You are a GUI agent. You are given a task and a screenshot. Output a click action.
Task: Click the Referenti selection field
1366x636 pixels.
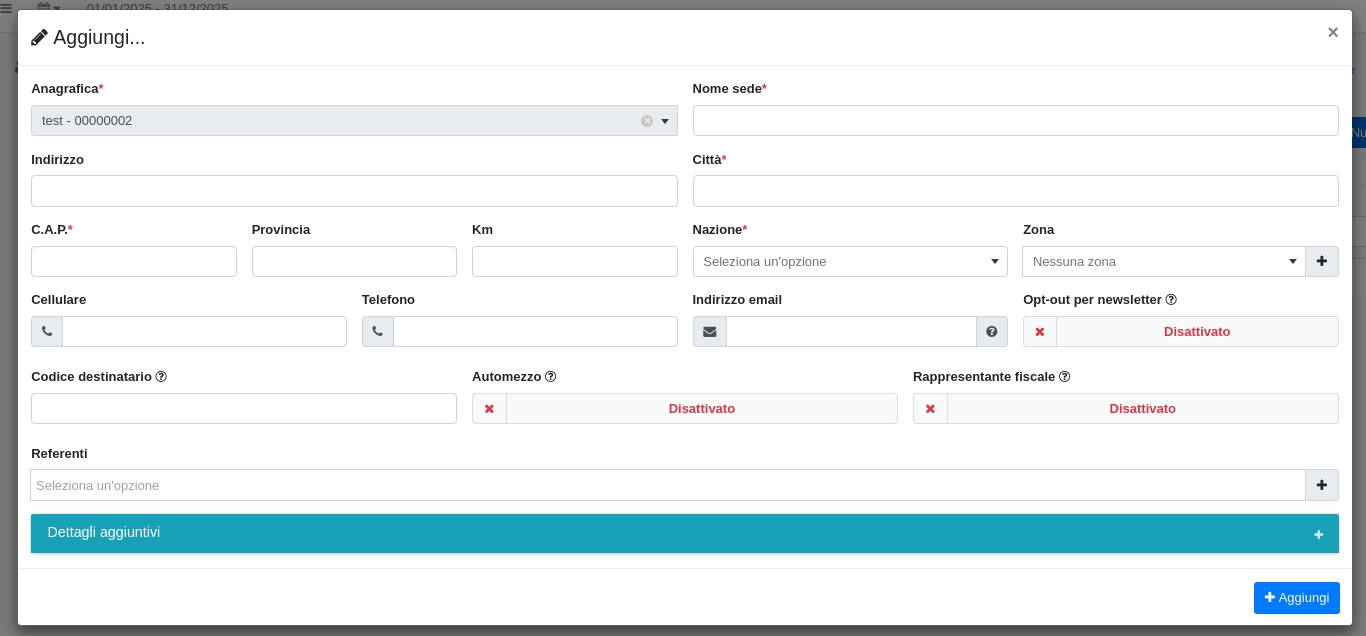pyautogui.click(x=667, y=485)
